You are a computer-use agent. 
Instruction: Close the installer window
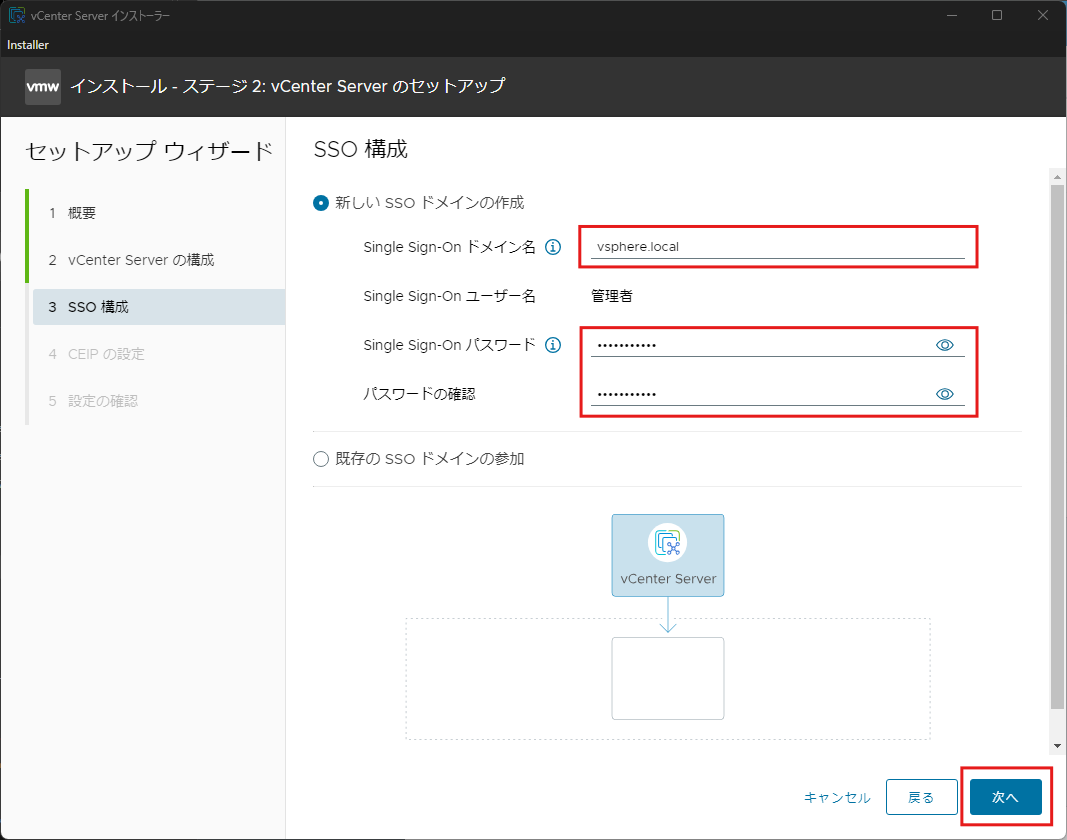pyautogui.click(x=1043, y=15)
